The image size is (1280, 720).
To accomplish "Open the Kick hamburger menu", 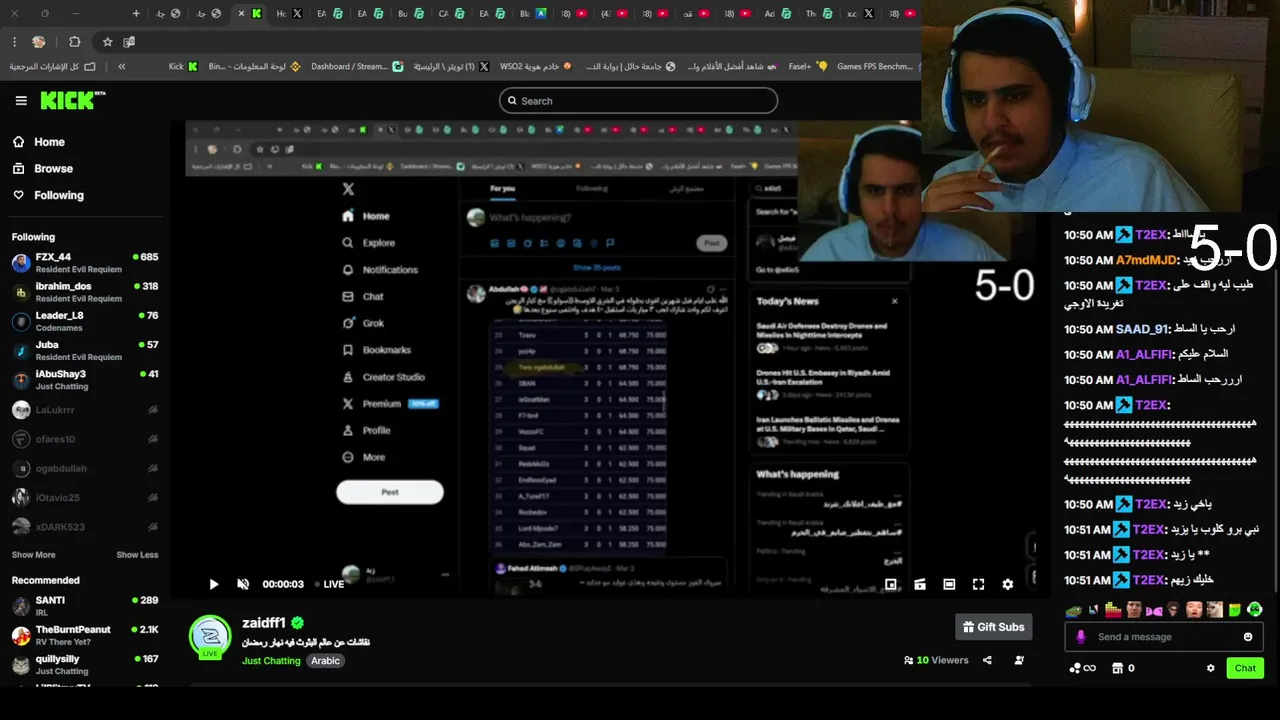I will pos(21,100).
